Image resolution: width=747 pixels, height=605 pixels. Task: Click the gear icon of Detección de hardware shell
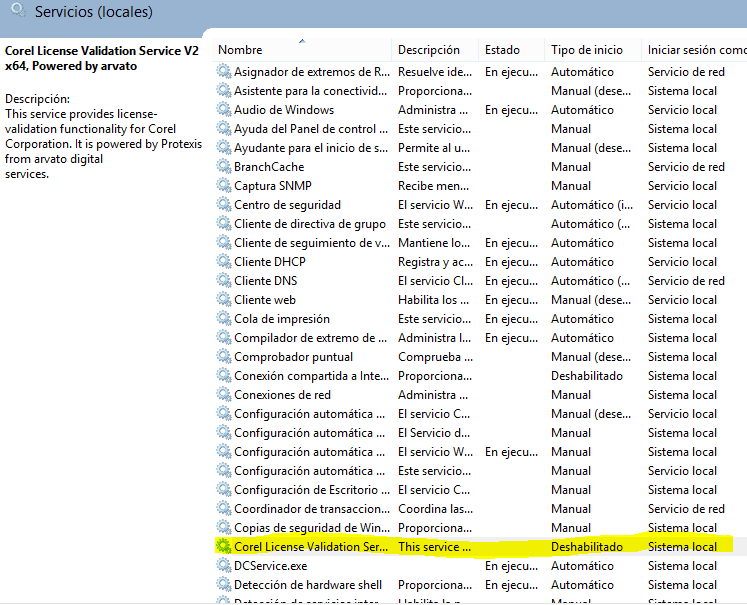pos(223,585)
